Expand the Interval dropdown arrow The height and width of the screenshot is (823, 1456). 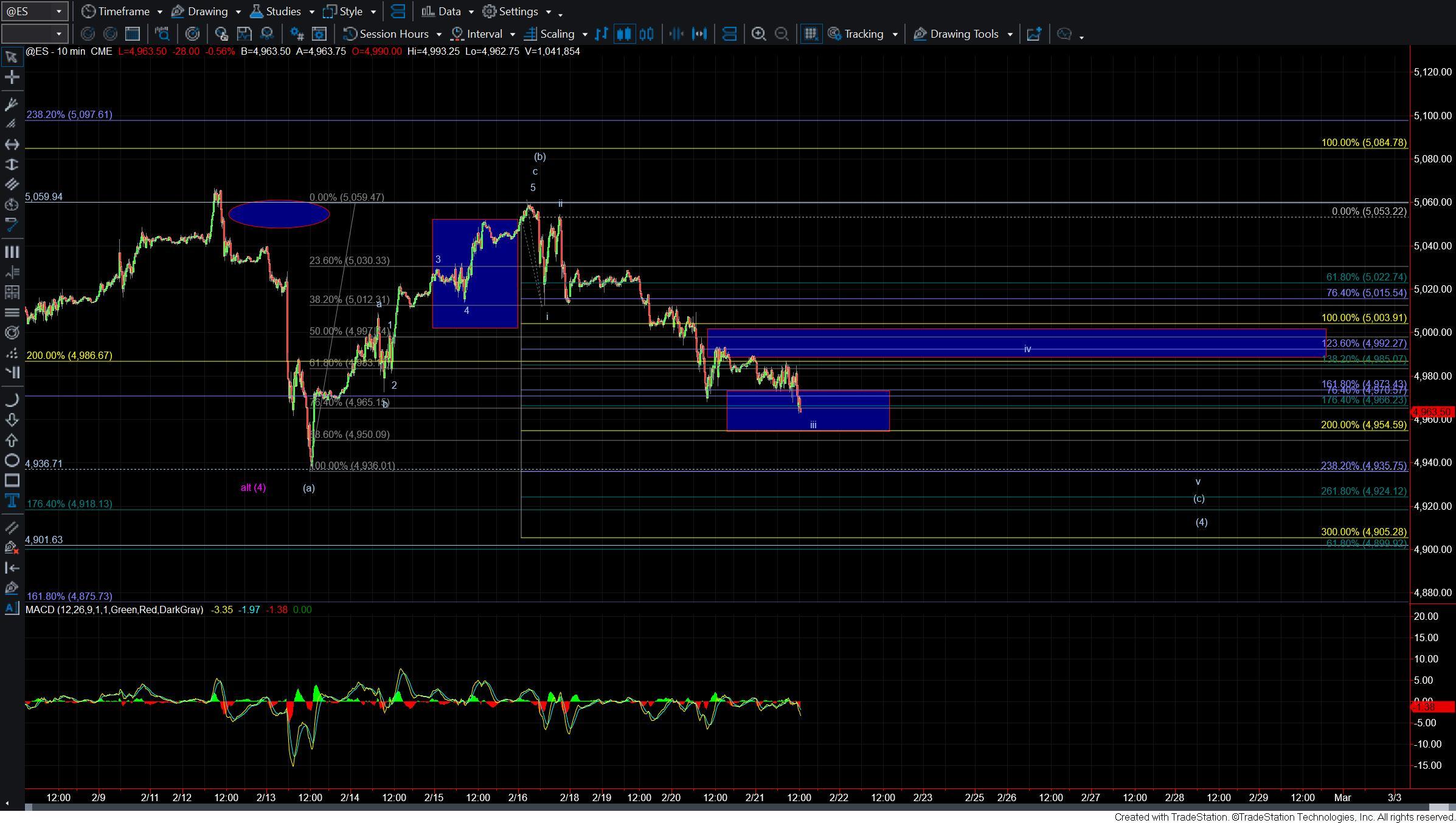[512, 35]
